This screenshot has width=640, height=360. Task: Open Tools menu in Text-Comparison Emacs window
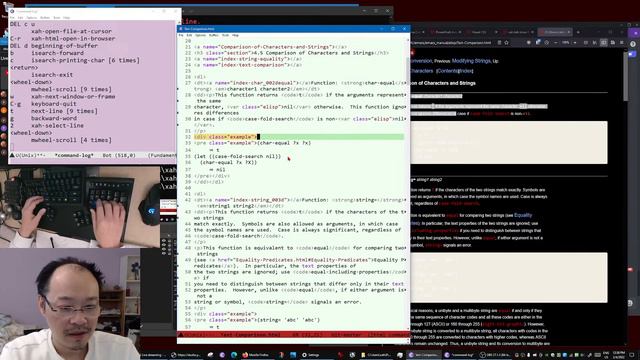click(225, 36)
